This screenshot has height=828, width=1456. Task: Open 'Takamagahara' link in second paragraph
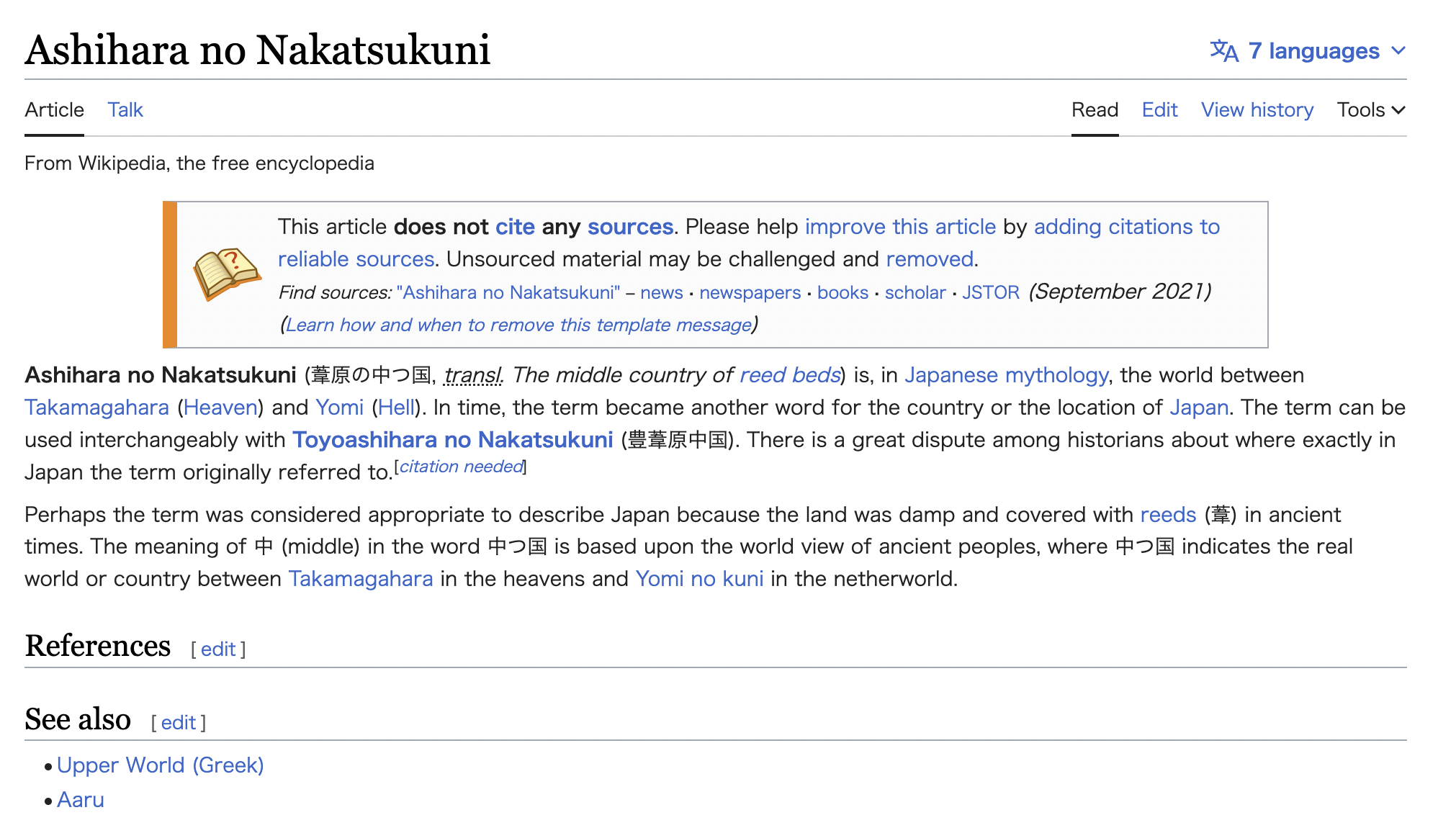click(x=361, y=579)
